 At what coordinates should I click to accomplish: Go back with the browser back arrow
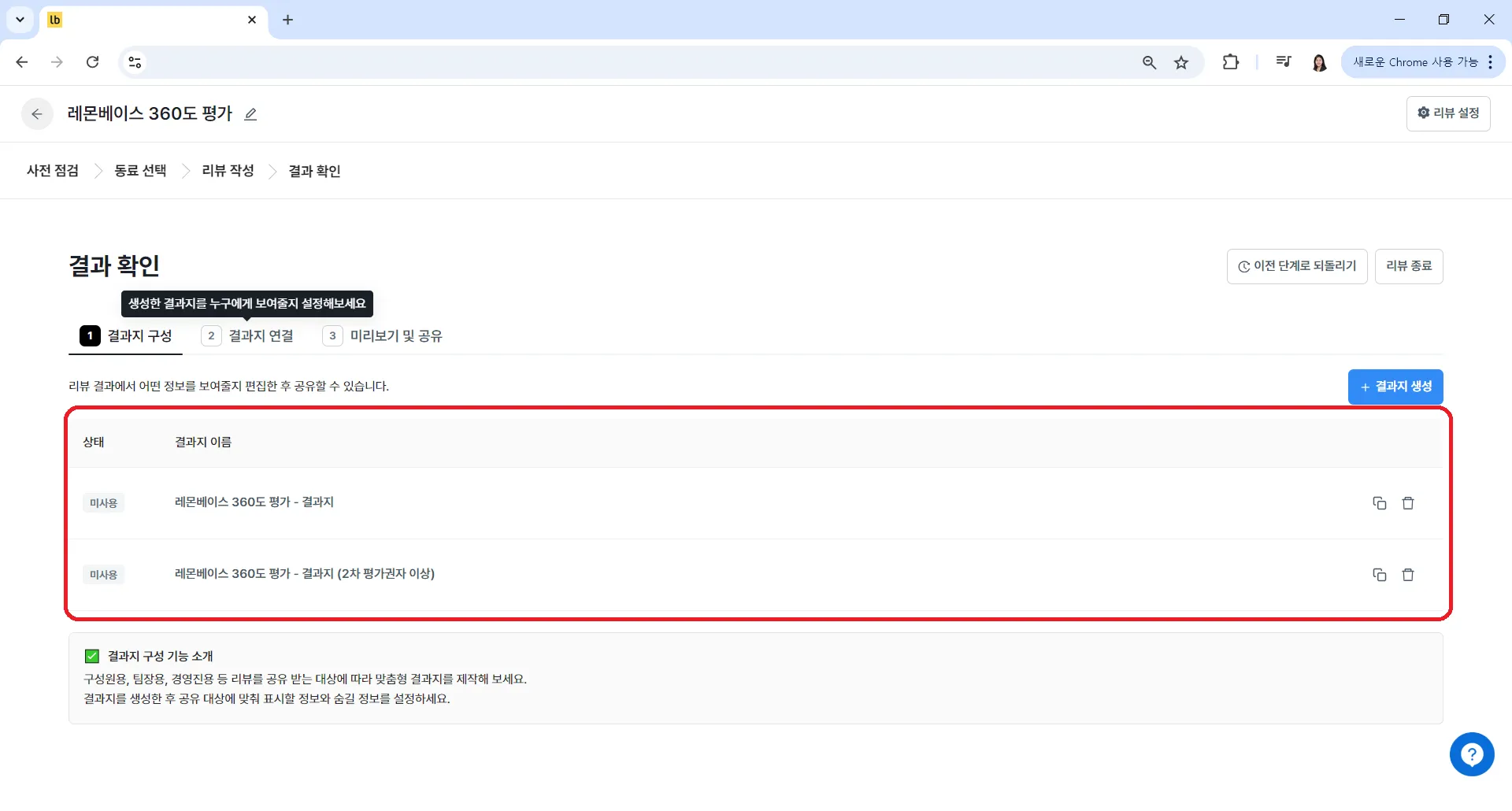point(22,62)
